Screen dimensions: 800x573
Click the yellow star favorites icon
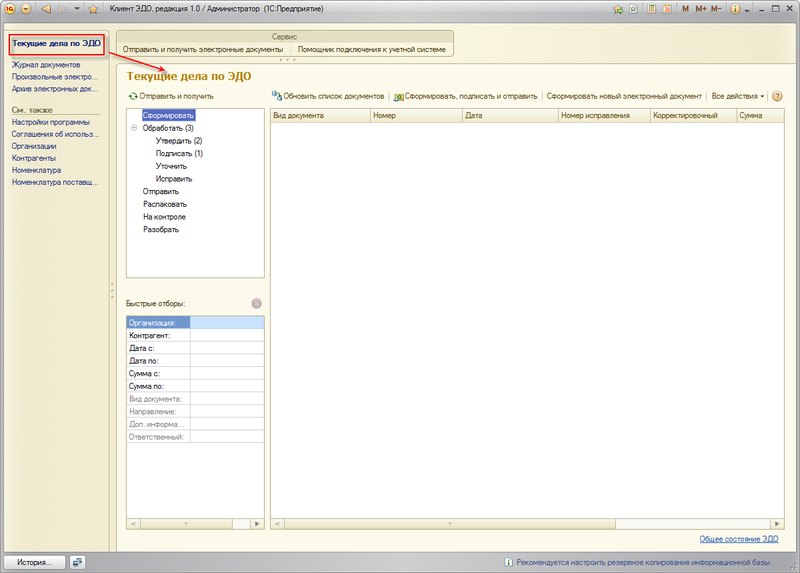pos(93,8)
